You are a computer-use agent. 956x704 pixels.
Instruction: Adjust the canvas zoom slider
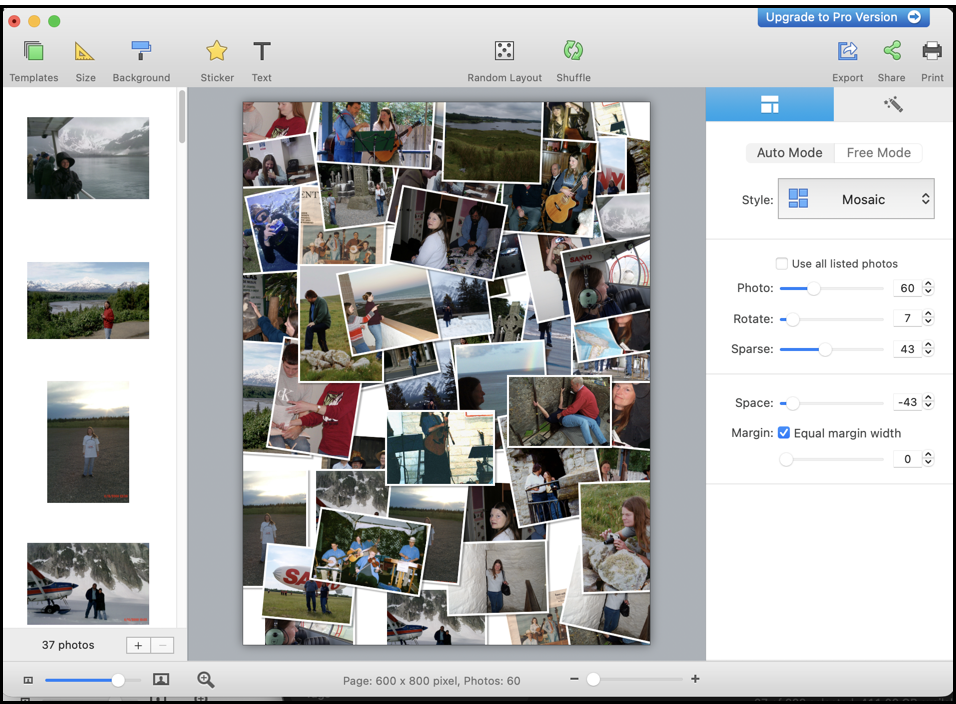tap(593, 679)
